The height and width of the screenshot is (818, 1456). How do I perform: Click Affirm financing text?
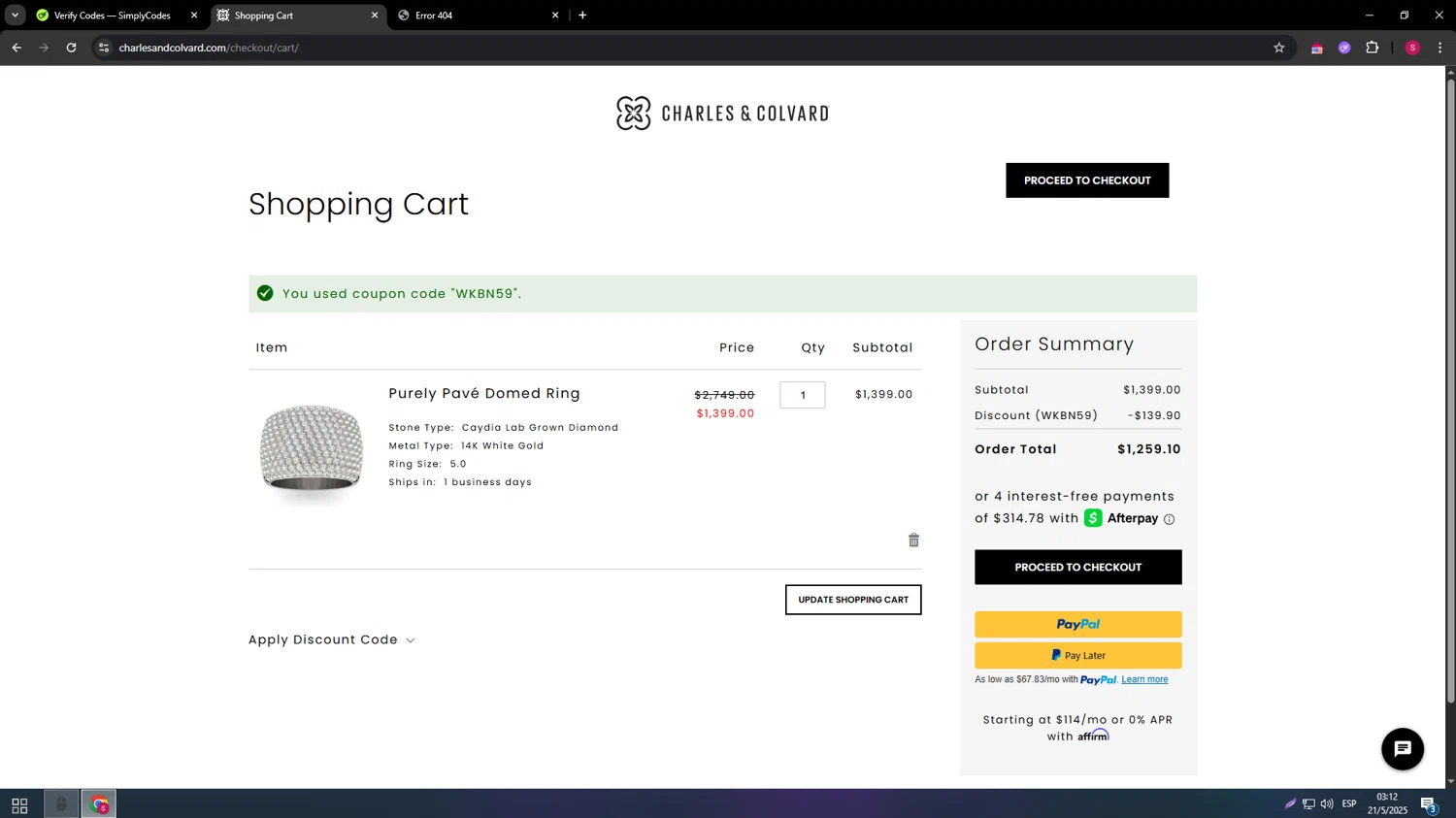(1077, 728)
